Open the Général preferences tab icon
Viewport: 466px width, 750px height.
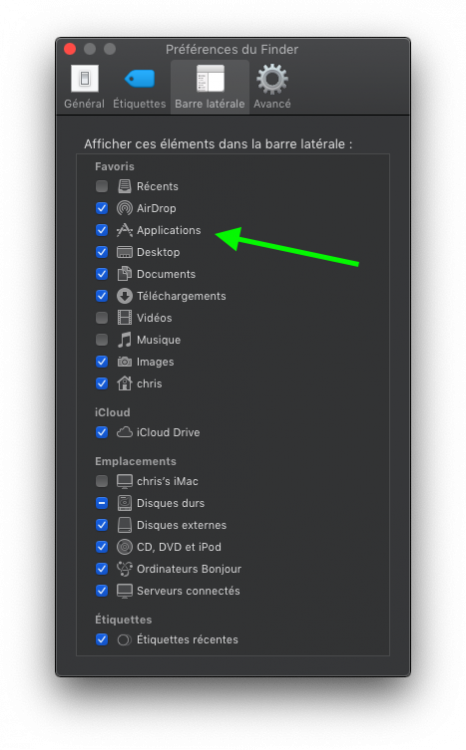click(x=85, y=78)
